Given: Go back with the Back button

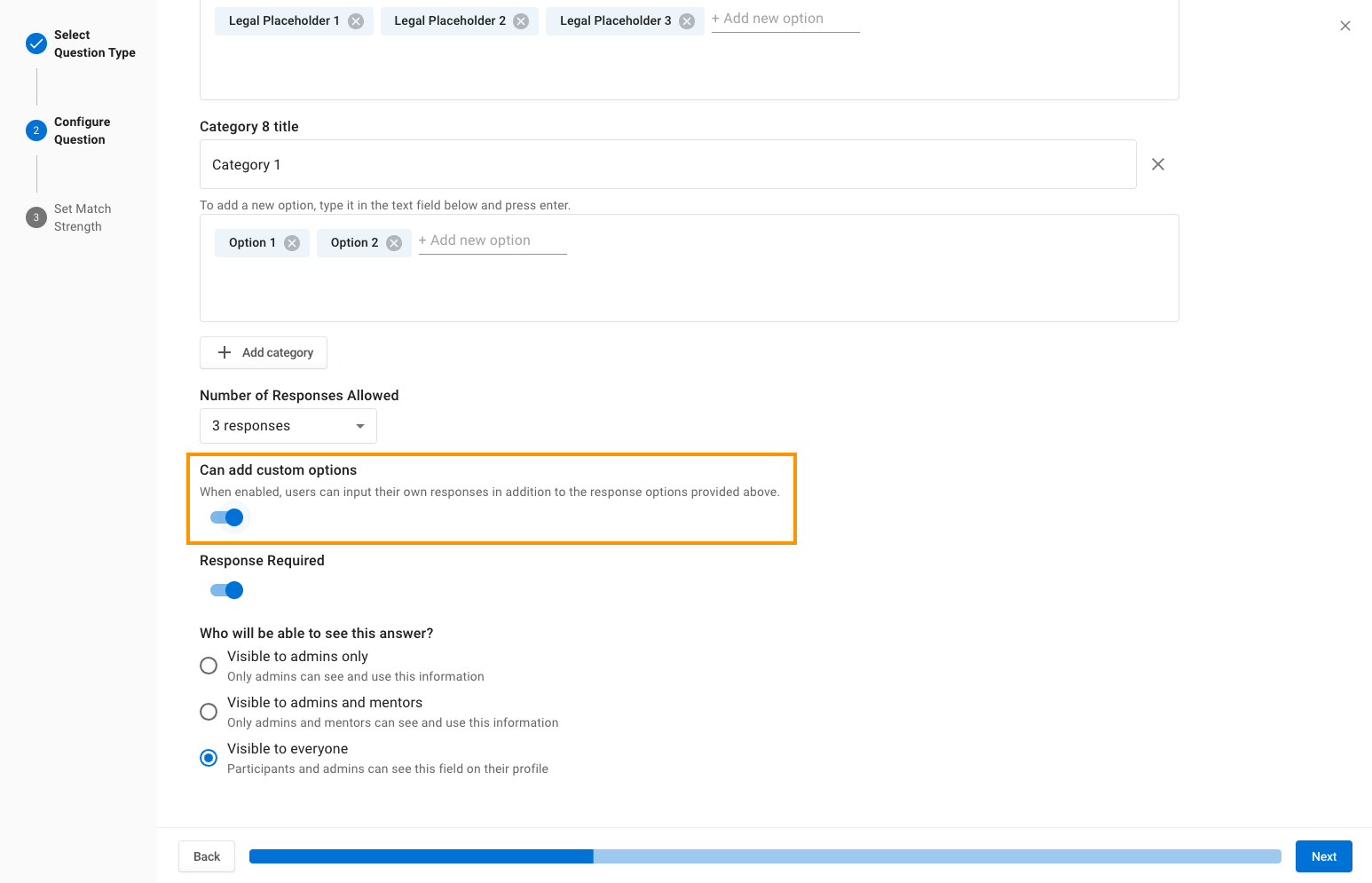Looking at the screenshot, I should [207, 856].
